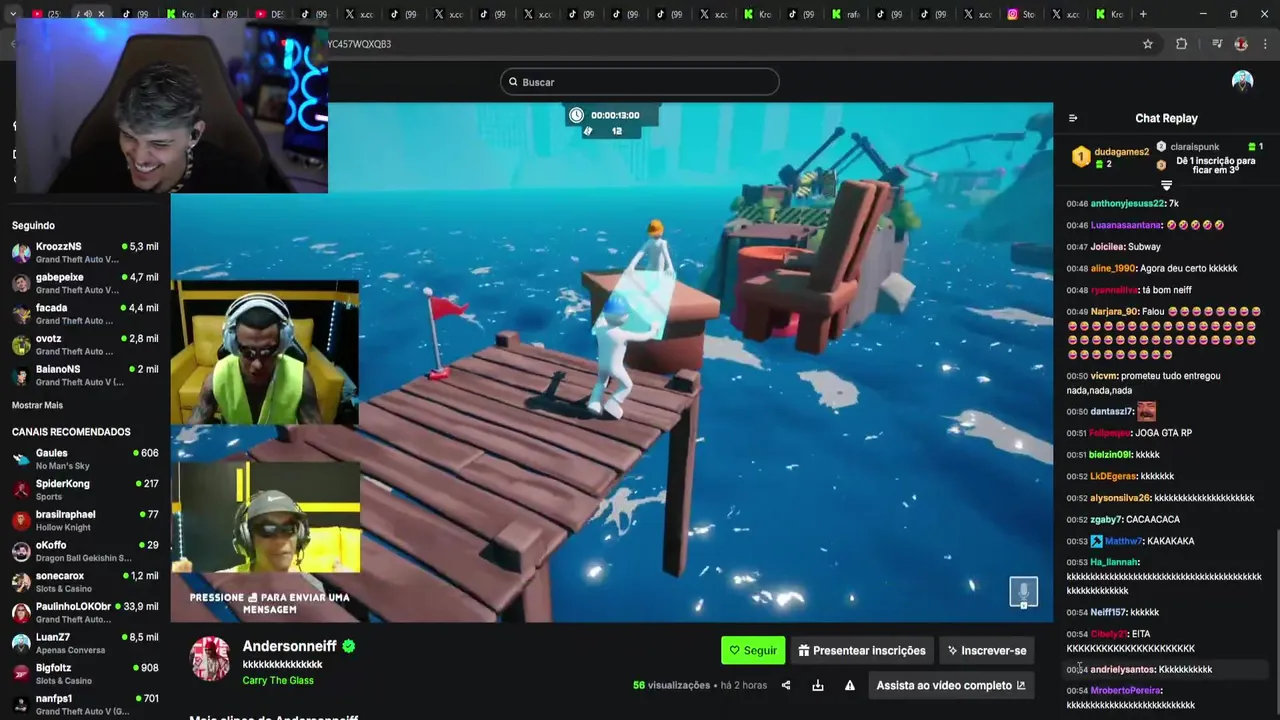The height and width of the screenshot is (720, 1280).
Task: Bookmark this page with the star icon
Action: click(x=1148, y=44)
